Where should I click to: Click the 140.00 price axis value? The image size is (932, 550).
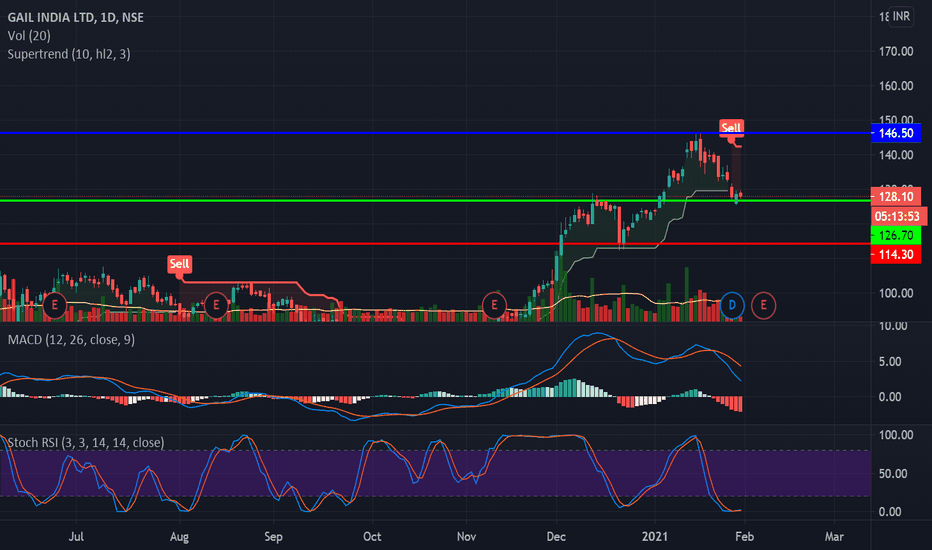coord(896,155)
